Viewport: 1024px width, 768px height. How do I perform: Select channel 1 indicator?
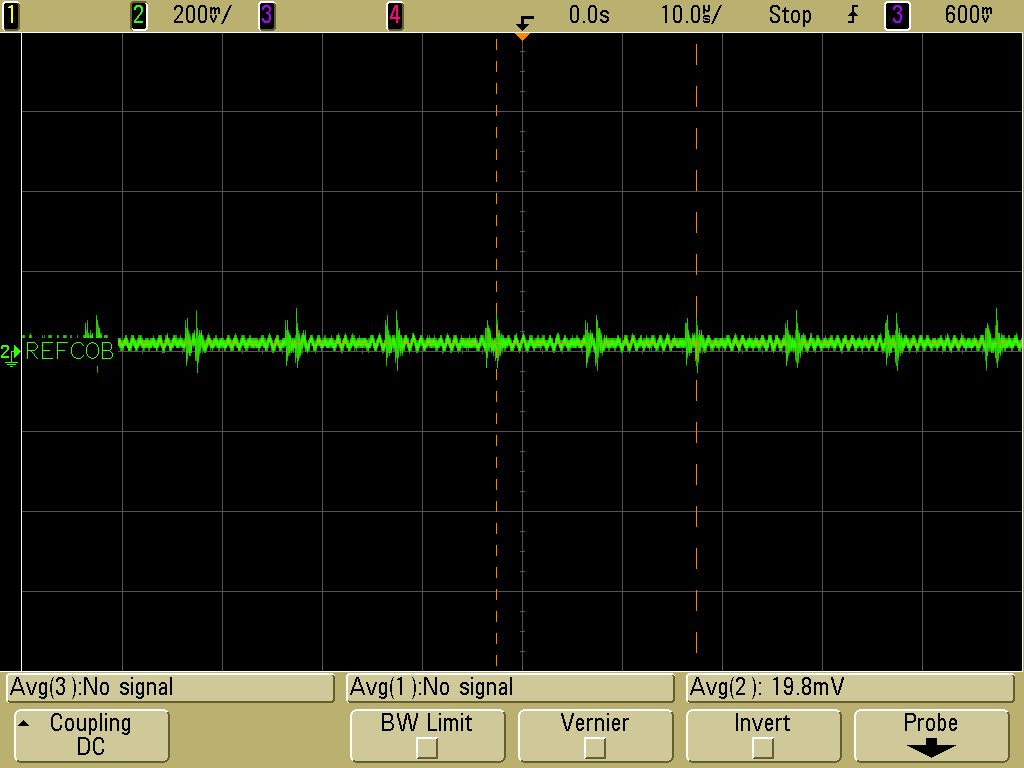click(x=10, y=15)
